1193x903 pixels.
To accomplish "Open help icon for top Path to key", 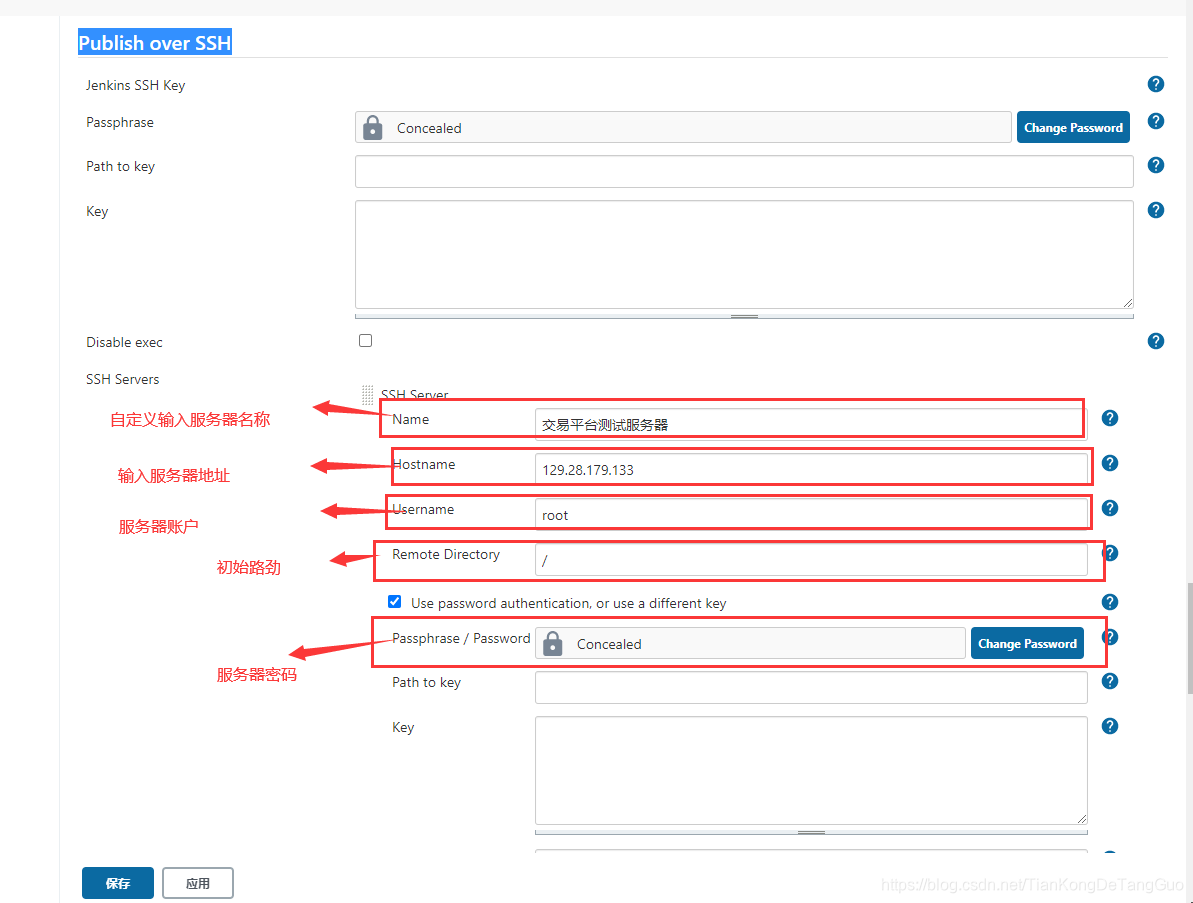I will coord(1155,165).
